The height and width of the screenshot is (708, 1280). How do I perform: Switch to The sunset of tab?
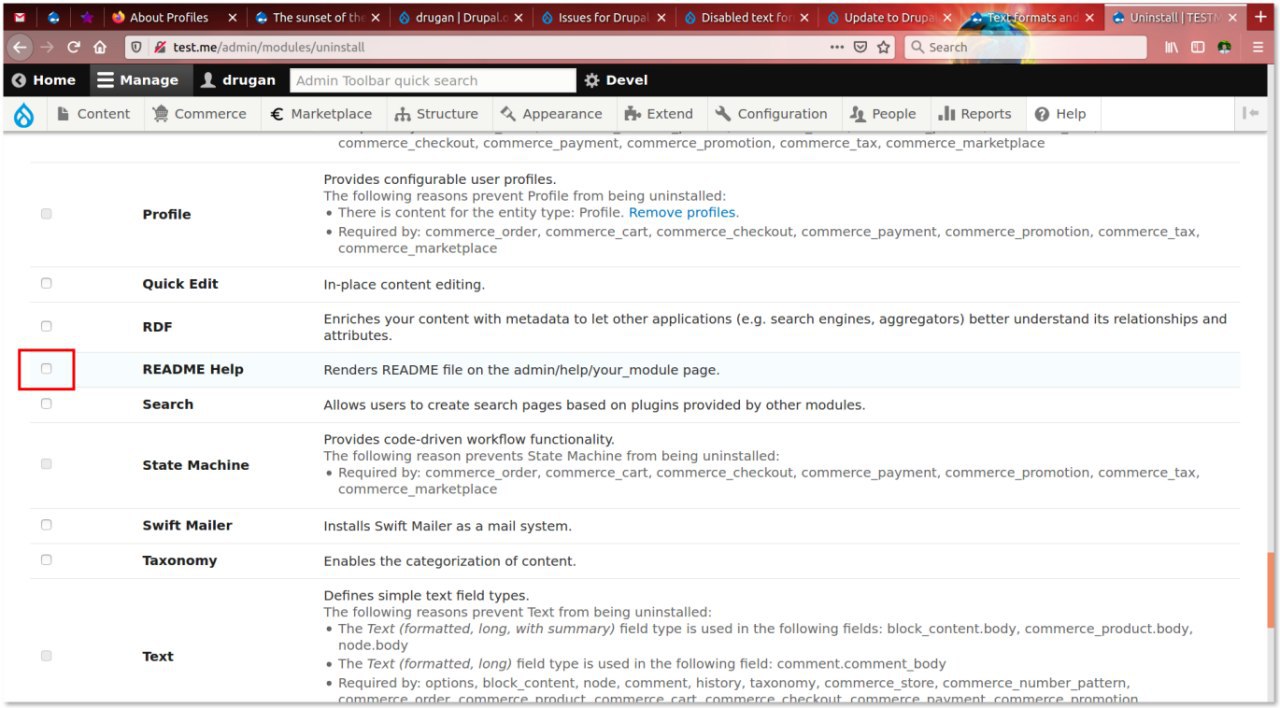[318, 18]
